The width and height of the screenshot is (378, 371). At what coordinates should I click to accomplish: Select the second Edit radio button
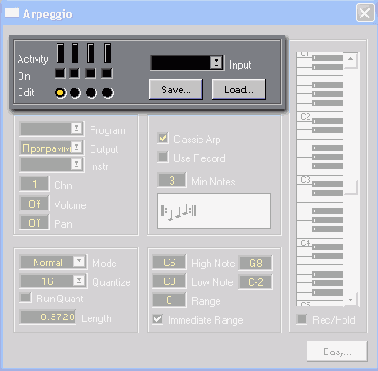pos(75,93)
